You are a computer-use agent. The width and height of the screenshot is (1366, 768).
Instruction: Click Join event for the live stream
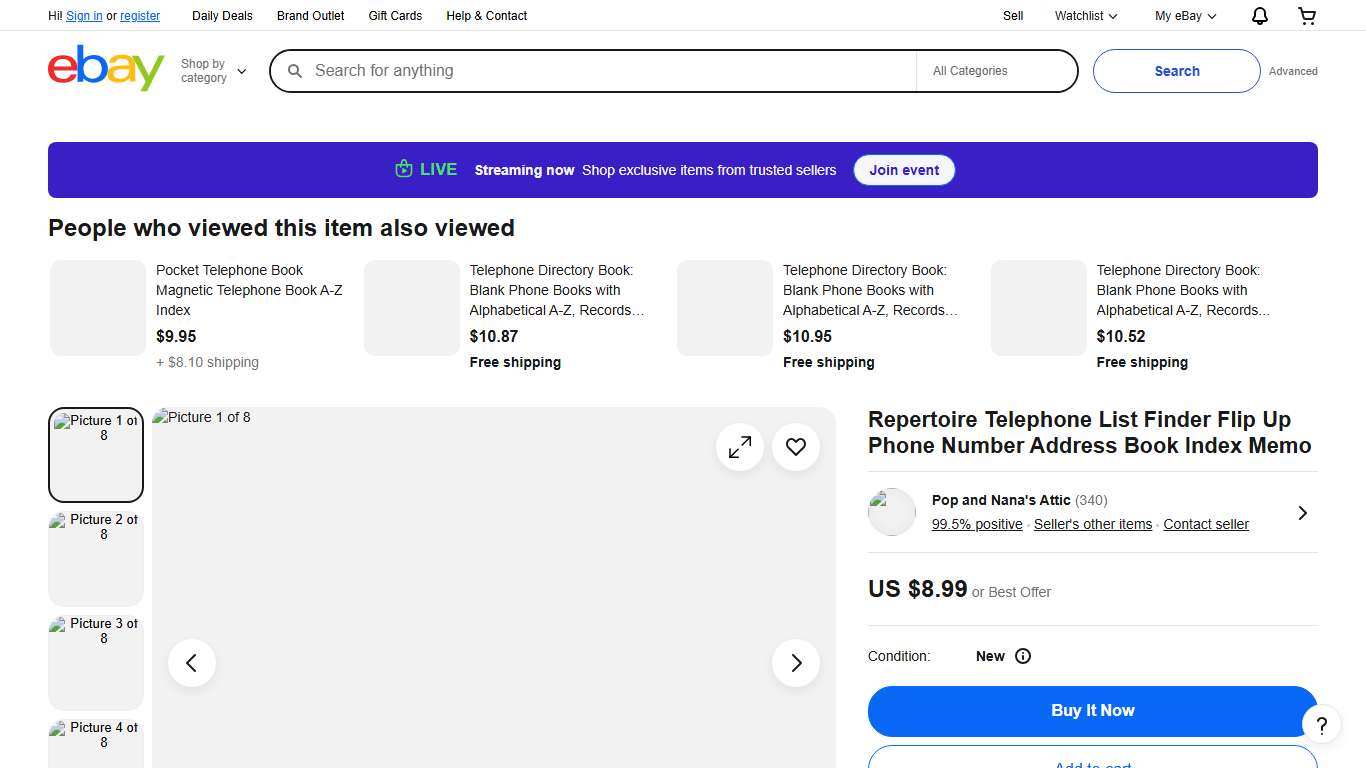[904, 170]
